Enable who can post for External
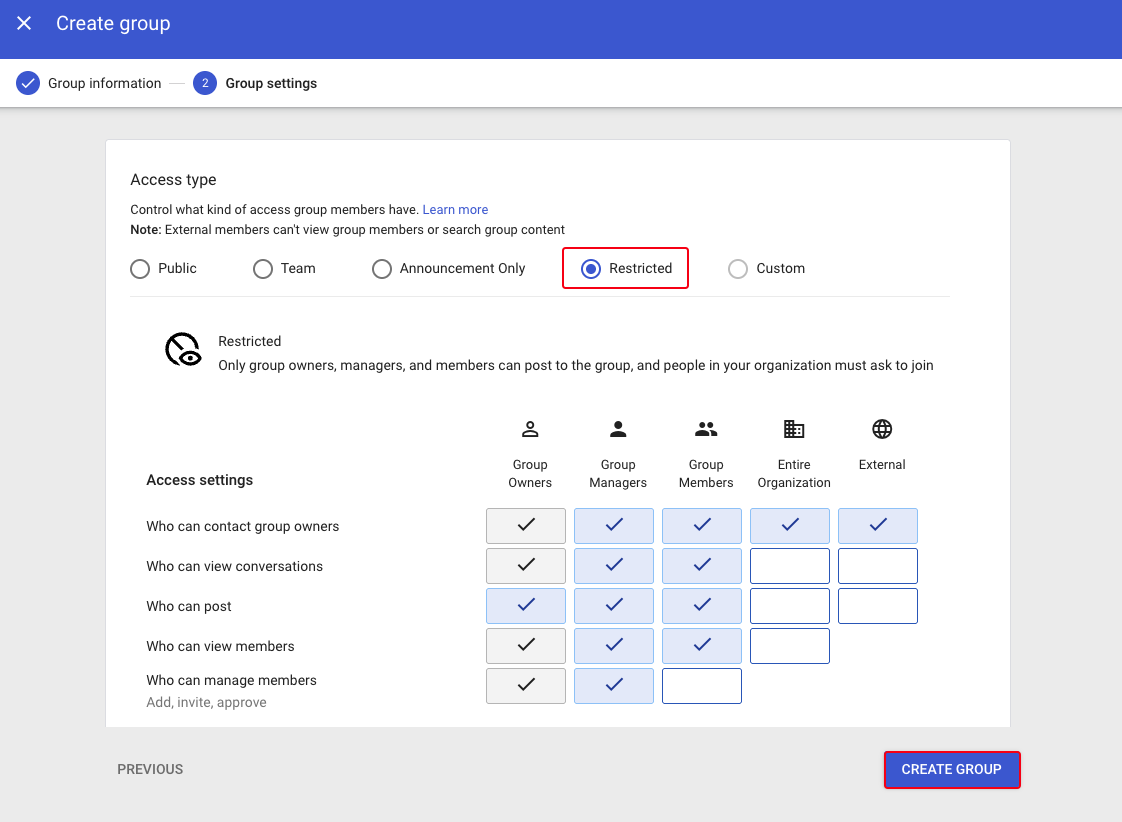This screenshot has height=822, width=1122. pyautogui.click(x=878, y=606)
